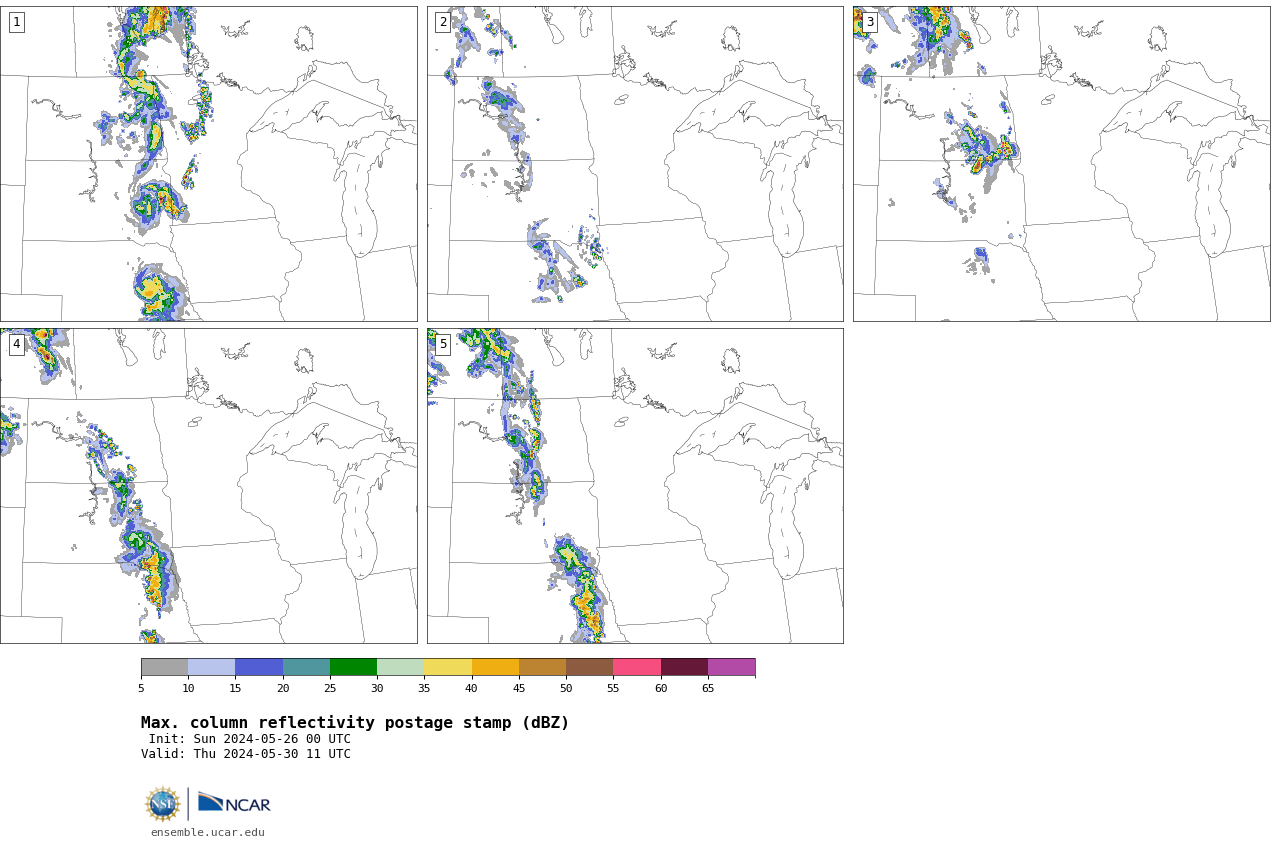Click the member number 2 label box
The height and width of the screenshot is (844, 1280).
pos(443,22)
